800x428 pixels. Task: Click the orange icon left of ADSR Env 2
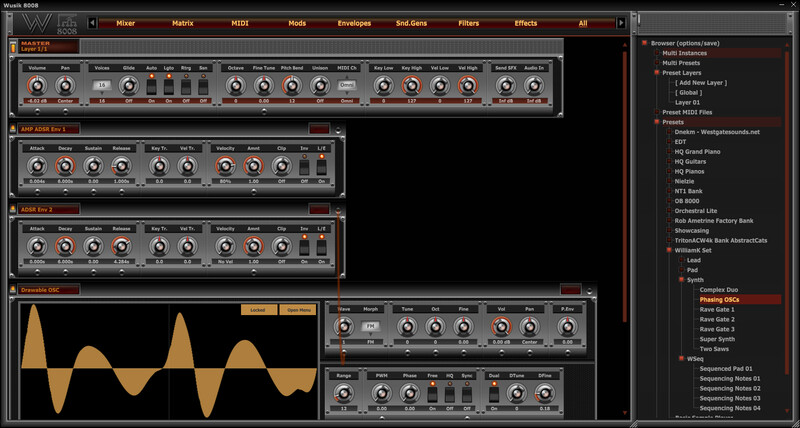pyautogui.click(x=13, y=209)
